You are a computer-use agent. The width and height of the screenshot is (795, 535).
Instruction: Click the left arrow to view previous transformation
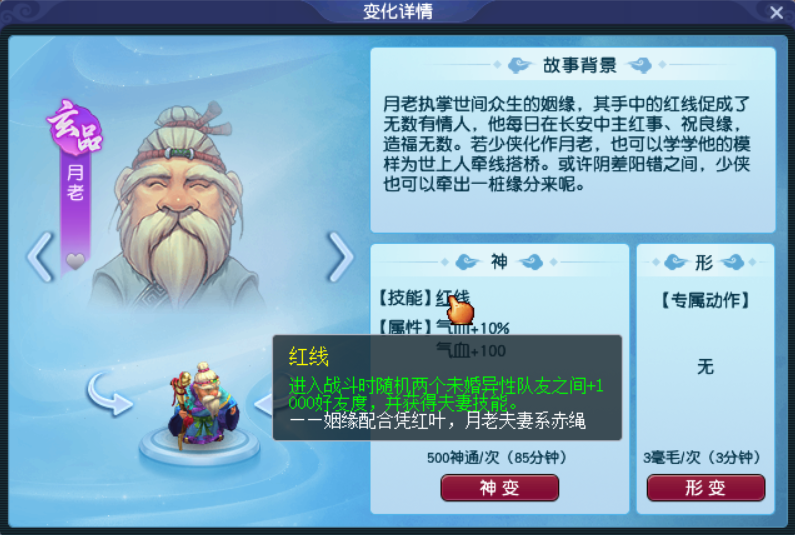point(41,257)
